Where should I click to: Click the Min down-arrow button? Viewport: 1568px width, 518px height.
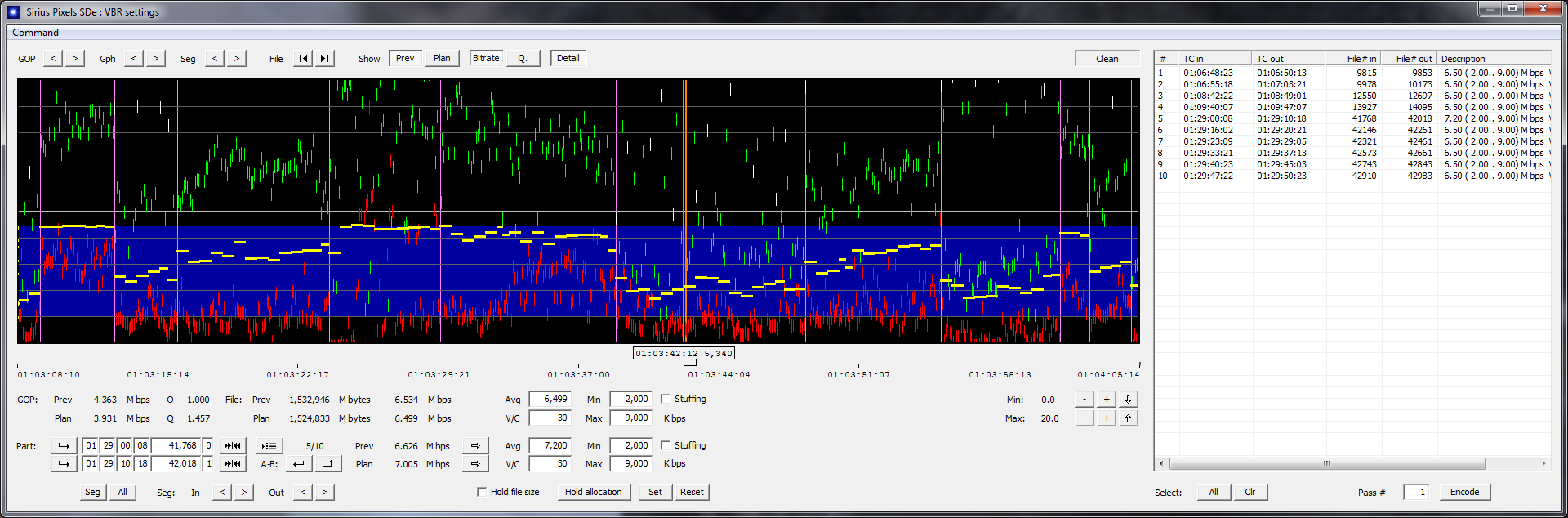1128,399
